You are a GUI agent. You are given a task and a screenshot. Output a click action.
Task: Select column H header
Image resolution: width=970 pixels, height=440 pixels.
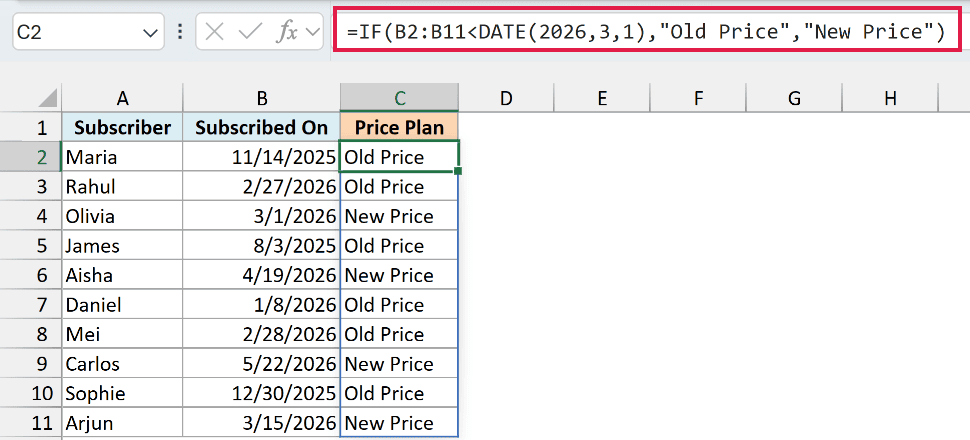(890, 98)
